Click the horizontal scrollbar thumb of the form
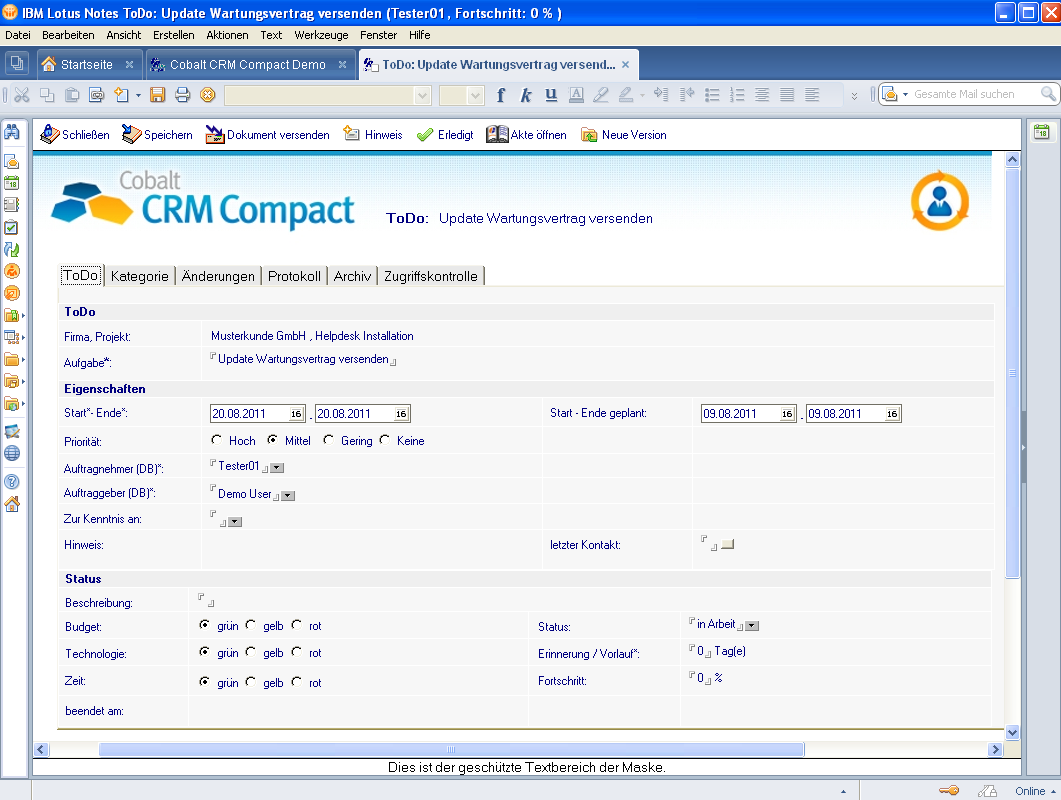The width and height of the screenshot is (1061, 800). click(x=451, y=749)
